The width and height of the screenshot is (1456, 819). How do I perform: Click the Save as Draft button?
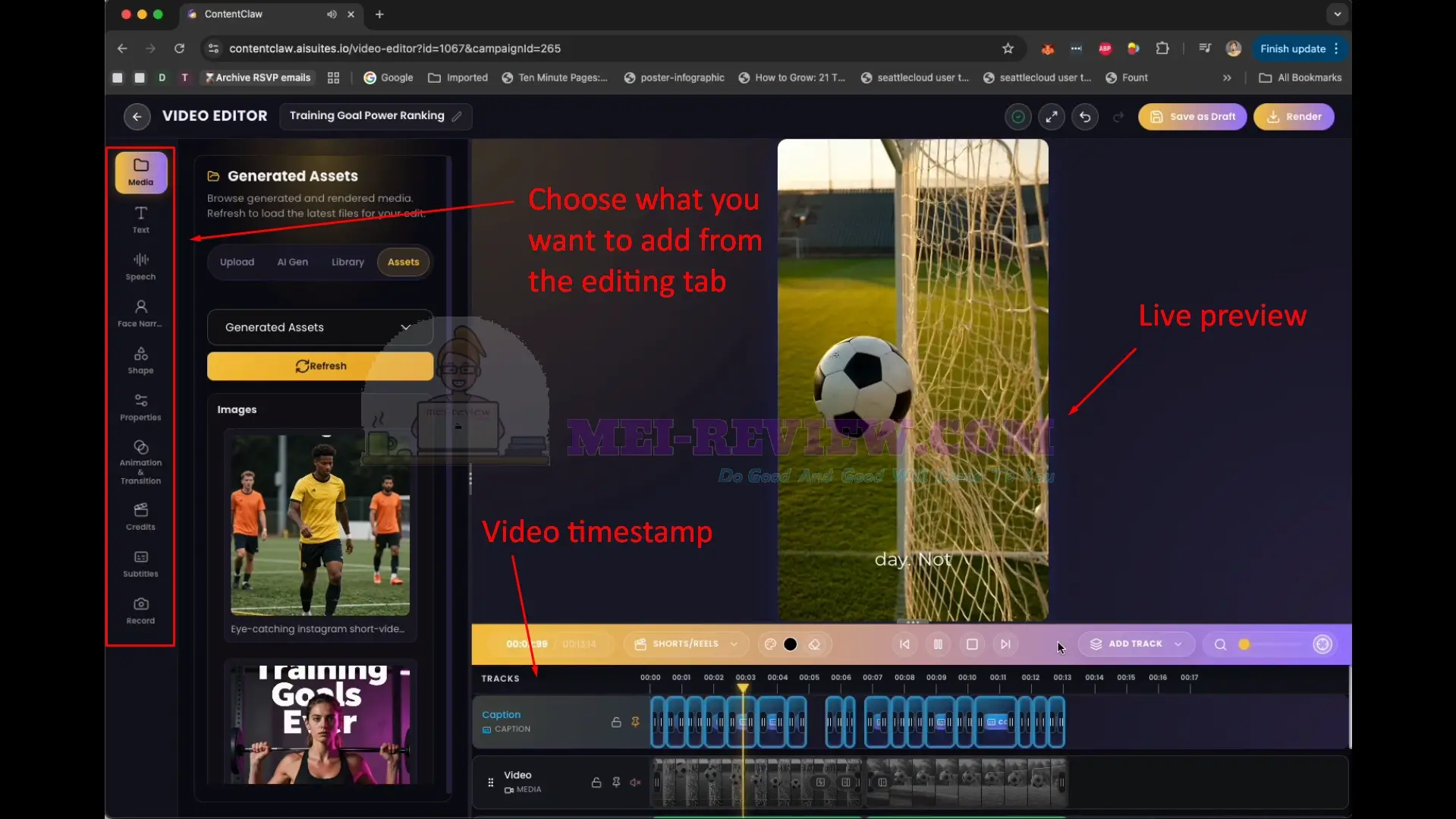[1192, 117]
